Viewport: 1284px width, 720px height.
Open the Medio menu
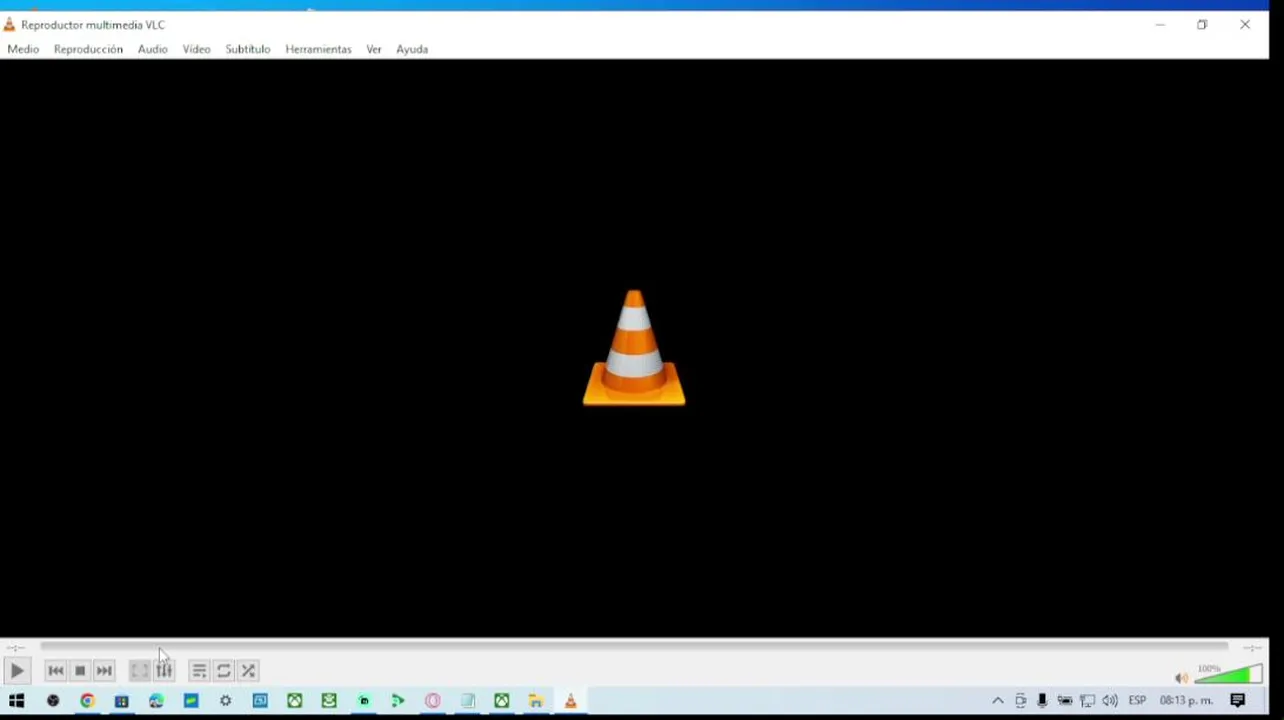23,49
